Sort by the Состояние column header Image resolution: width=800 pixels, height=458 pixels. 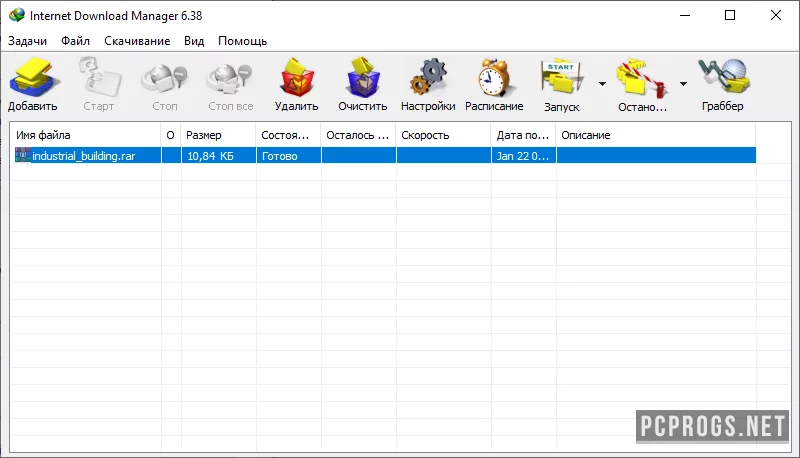click(288, 135)
